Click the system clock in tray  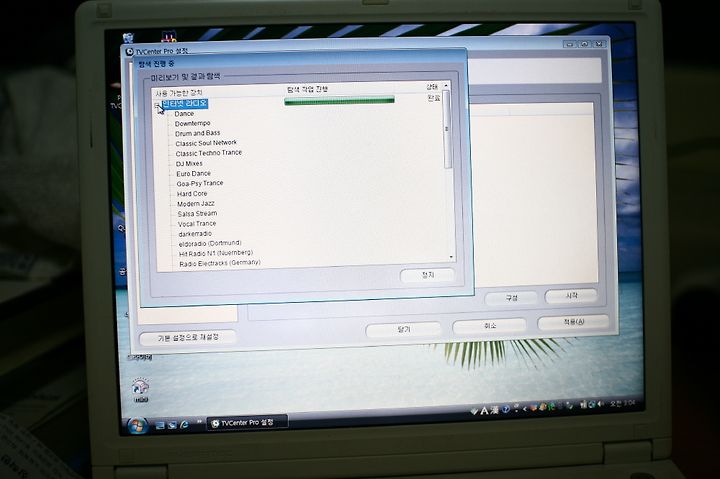(623, 403)
